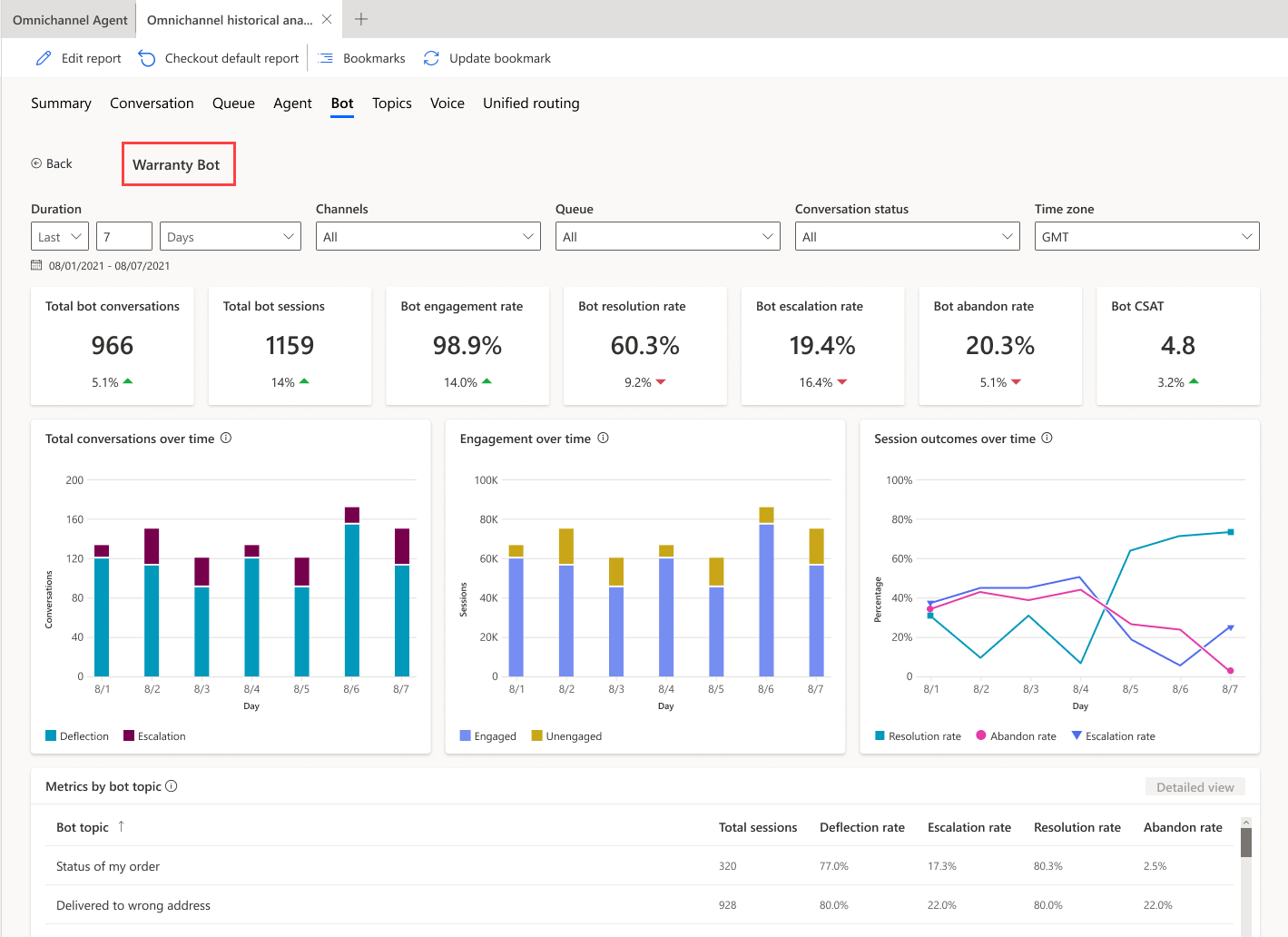
Task: Click the Edit report pencil icon
Action: pyautogui.click(x=44, y=58)
